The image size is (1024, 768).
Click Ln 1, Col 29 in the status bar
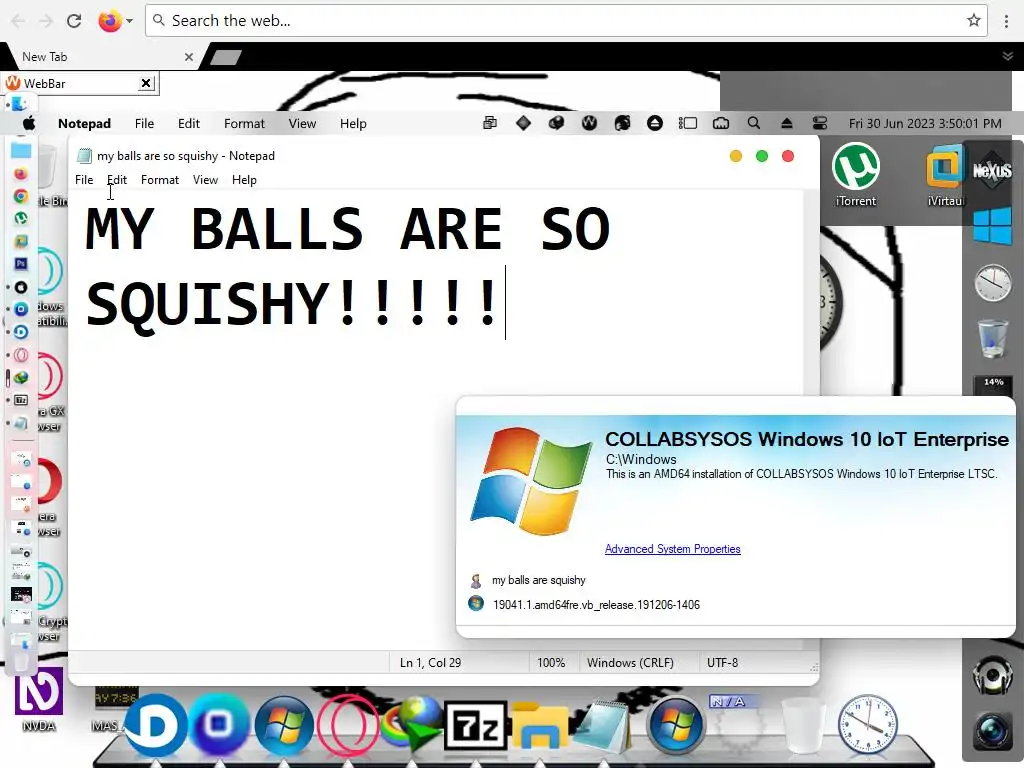(x=430, y=662)
